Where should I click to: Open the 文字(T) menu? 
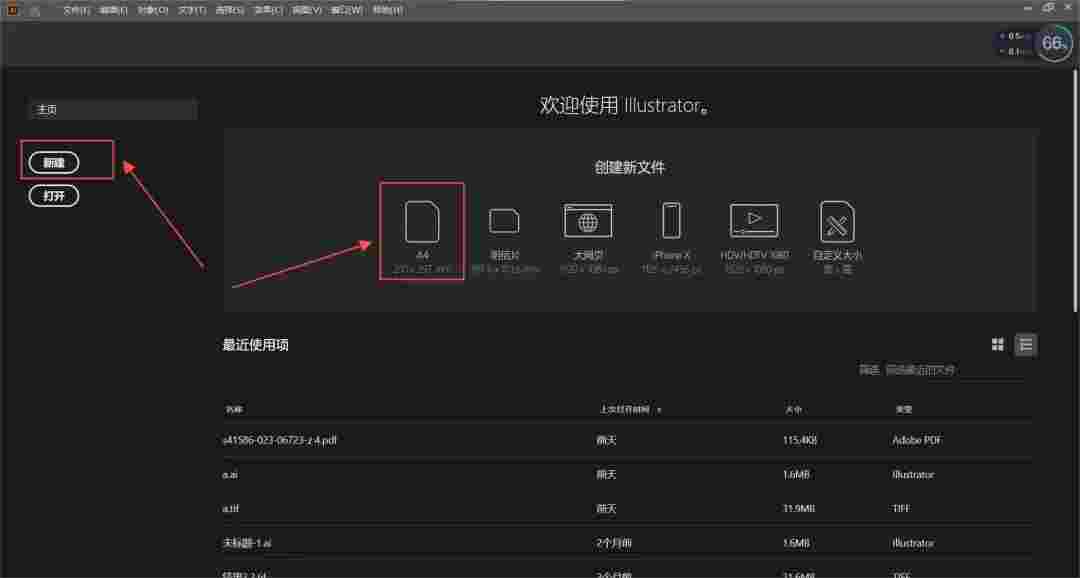coord(191,10)
